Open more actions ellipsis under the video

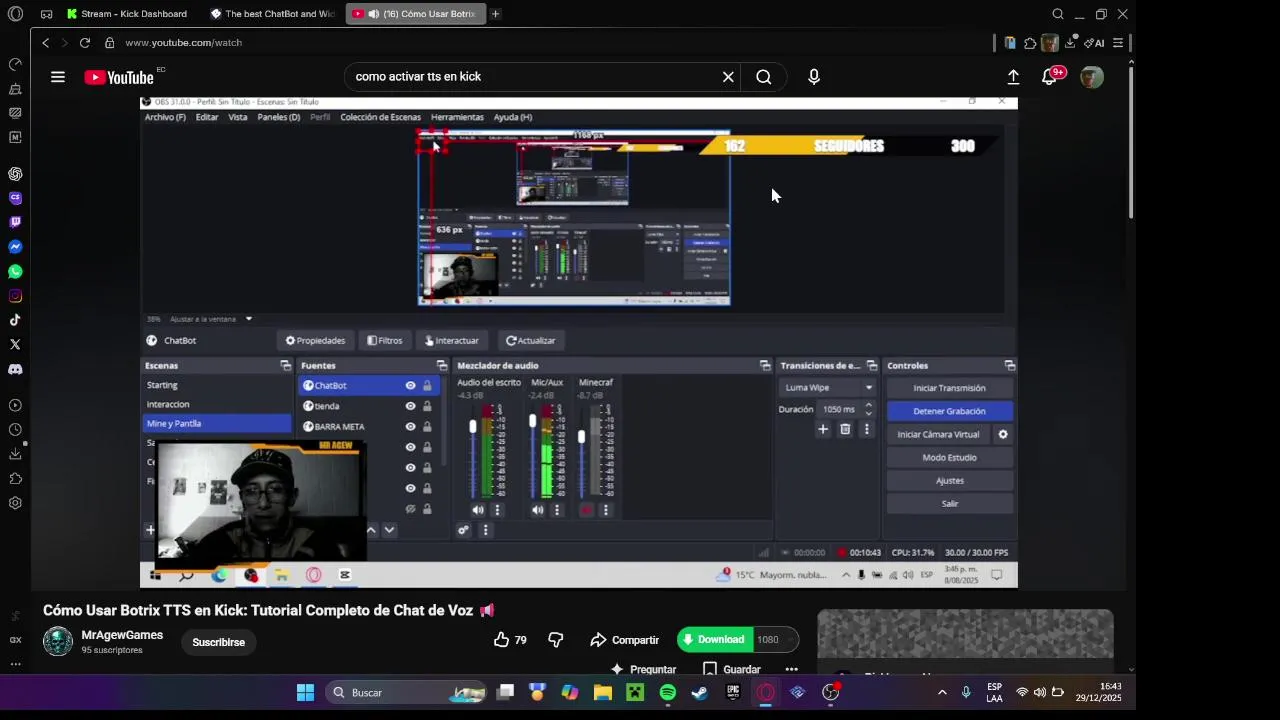(x=792, y=669)
